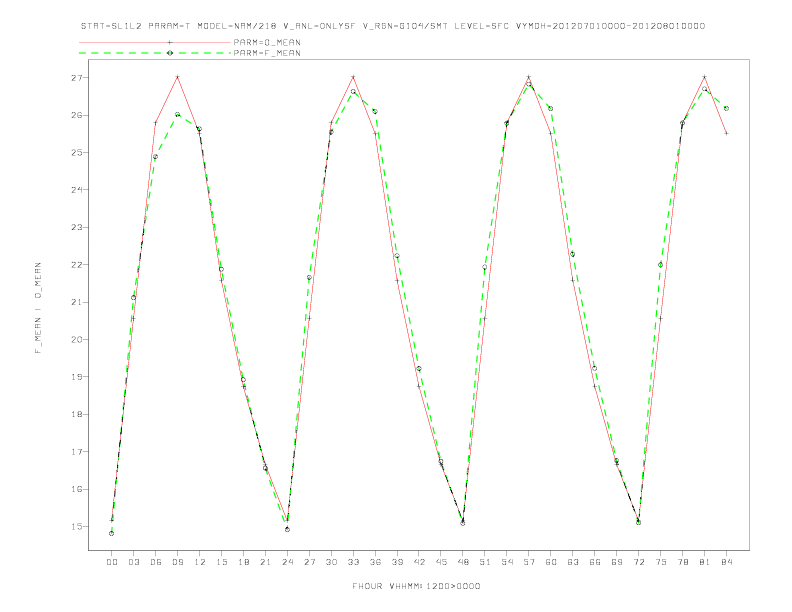
Task: Click x-axis forecast hour label 45
Action: (x=441, y=562)
